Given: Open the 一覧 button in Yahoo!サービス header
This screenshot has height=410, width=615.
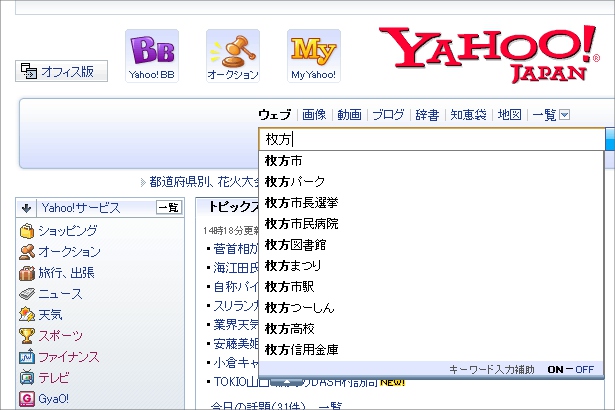Looking at the screenshot, I should pyautogui.click(x=168, y=208).
